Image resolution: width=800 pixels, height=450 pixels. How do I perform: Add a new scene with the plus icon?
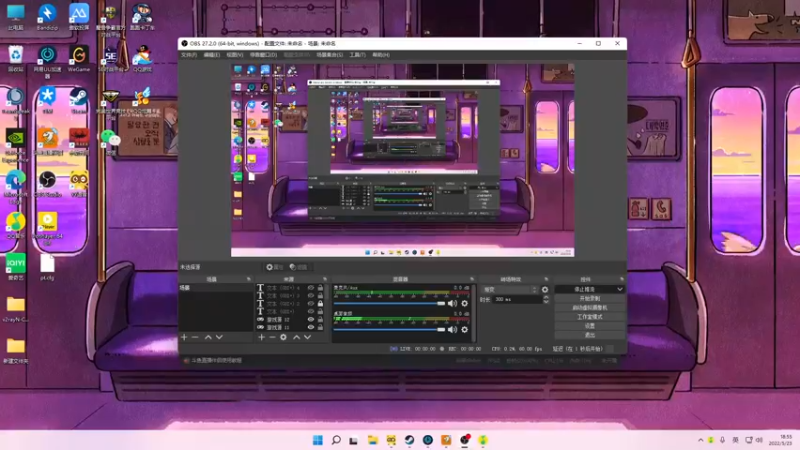pyautogui.click(x=184, y=337)
